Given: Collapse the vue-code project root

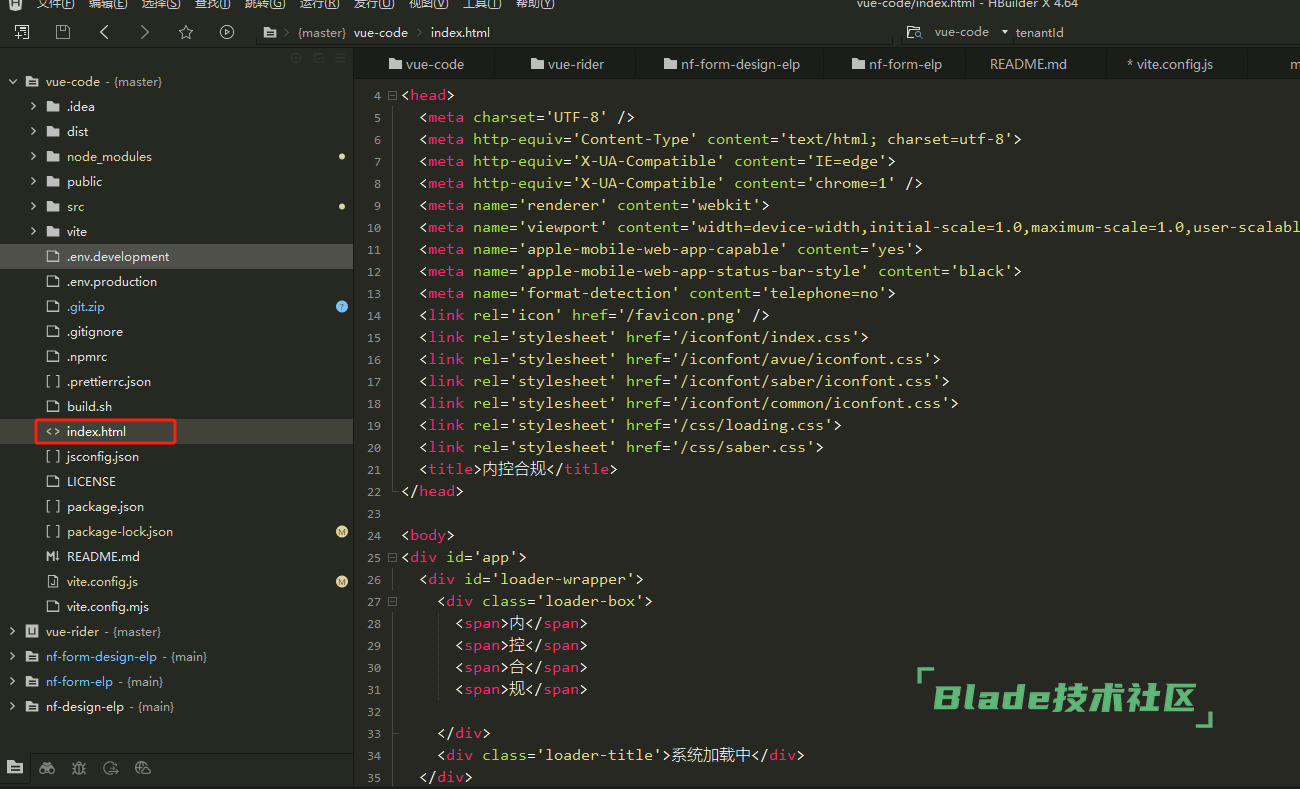Looking at the screenshot, I should [x=12, y=82].
